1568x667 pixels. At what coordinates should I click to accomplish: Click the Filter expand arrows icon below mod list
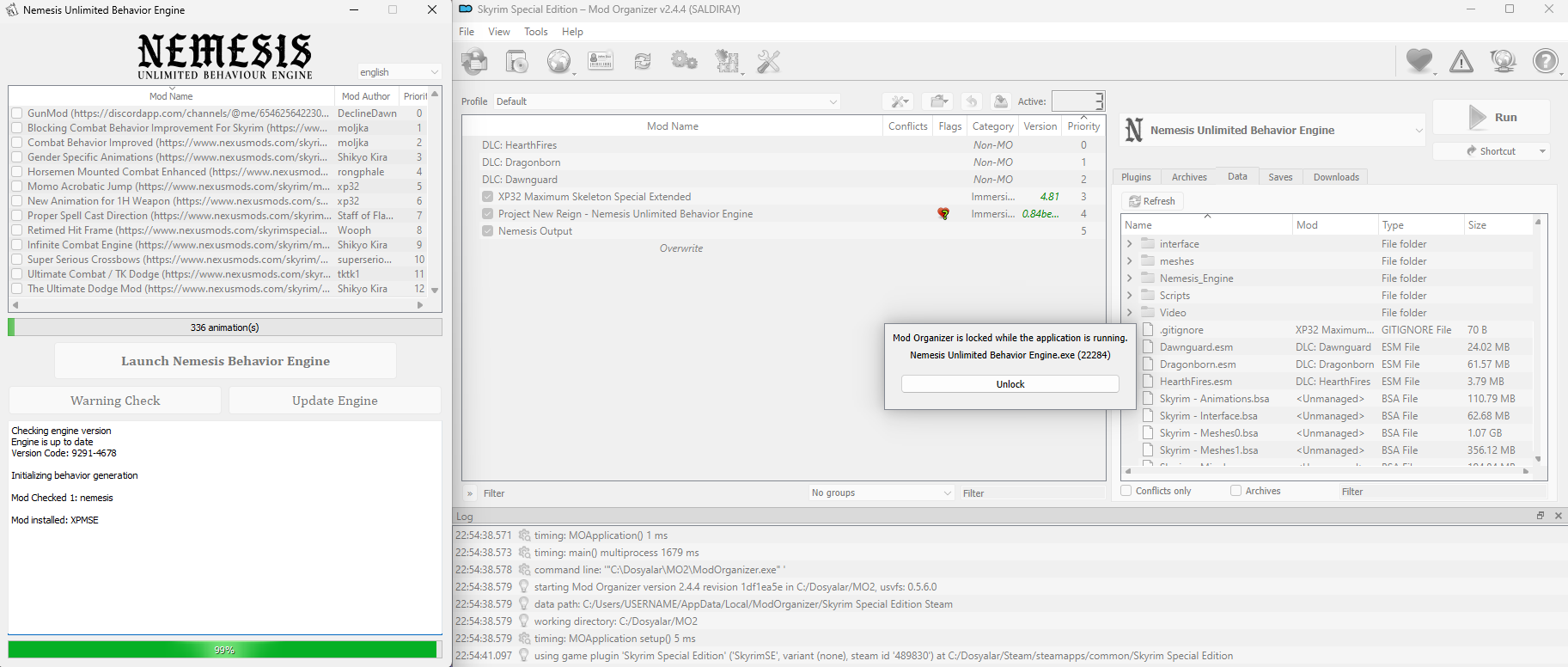pyautogui.click(x=470, y=493)
